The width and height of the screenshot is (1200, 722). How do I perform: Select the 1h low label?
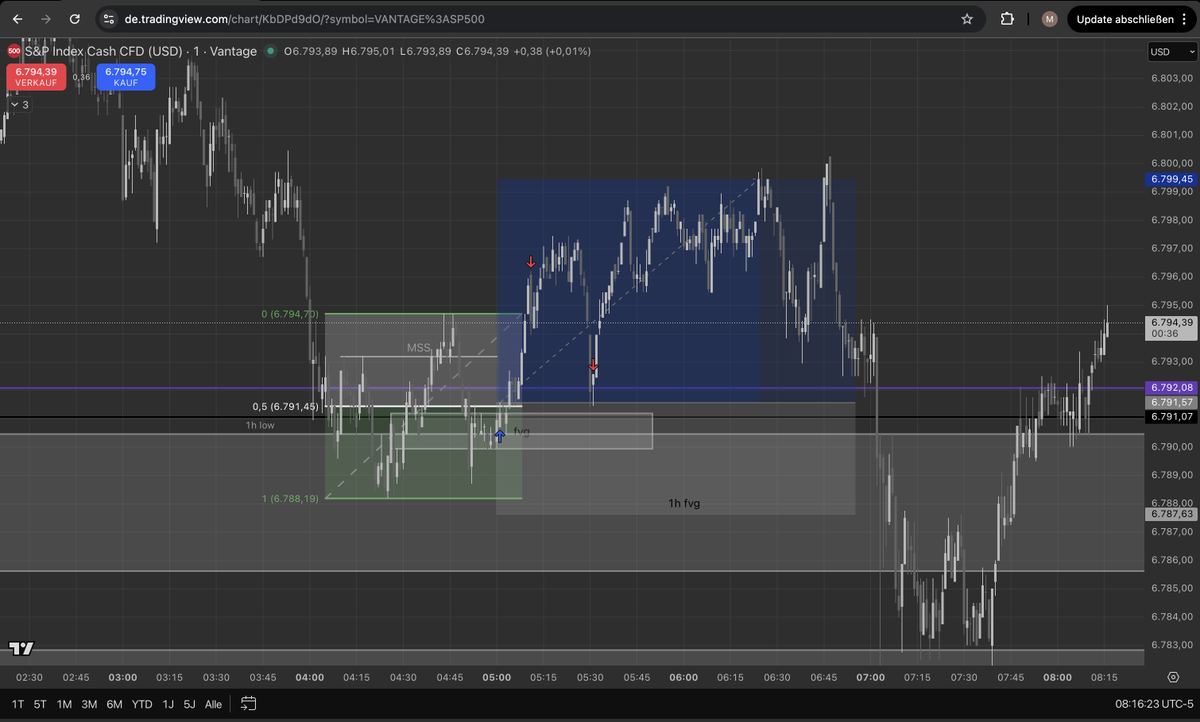260,425
